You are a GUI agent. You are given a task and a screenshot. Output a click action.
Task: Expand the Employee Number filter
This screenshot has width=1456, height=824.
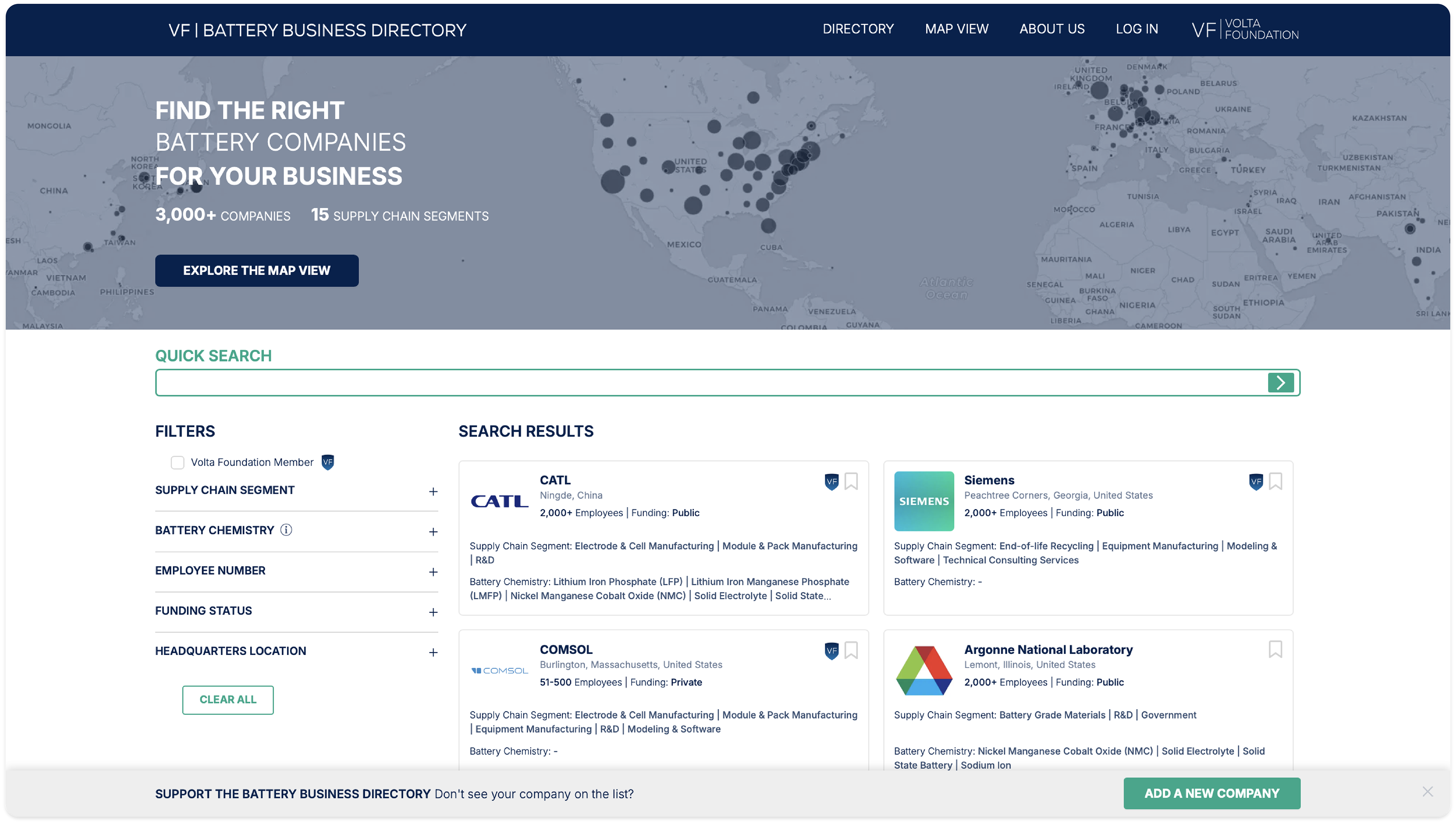click(x=433, y=572)
